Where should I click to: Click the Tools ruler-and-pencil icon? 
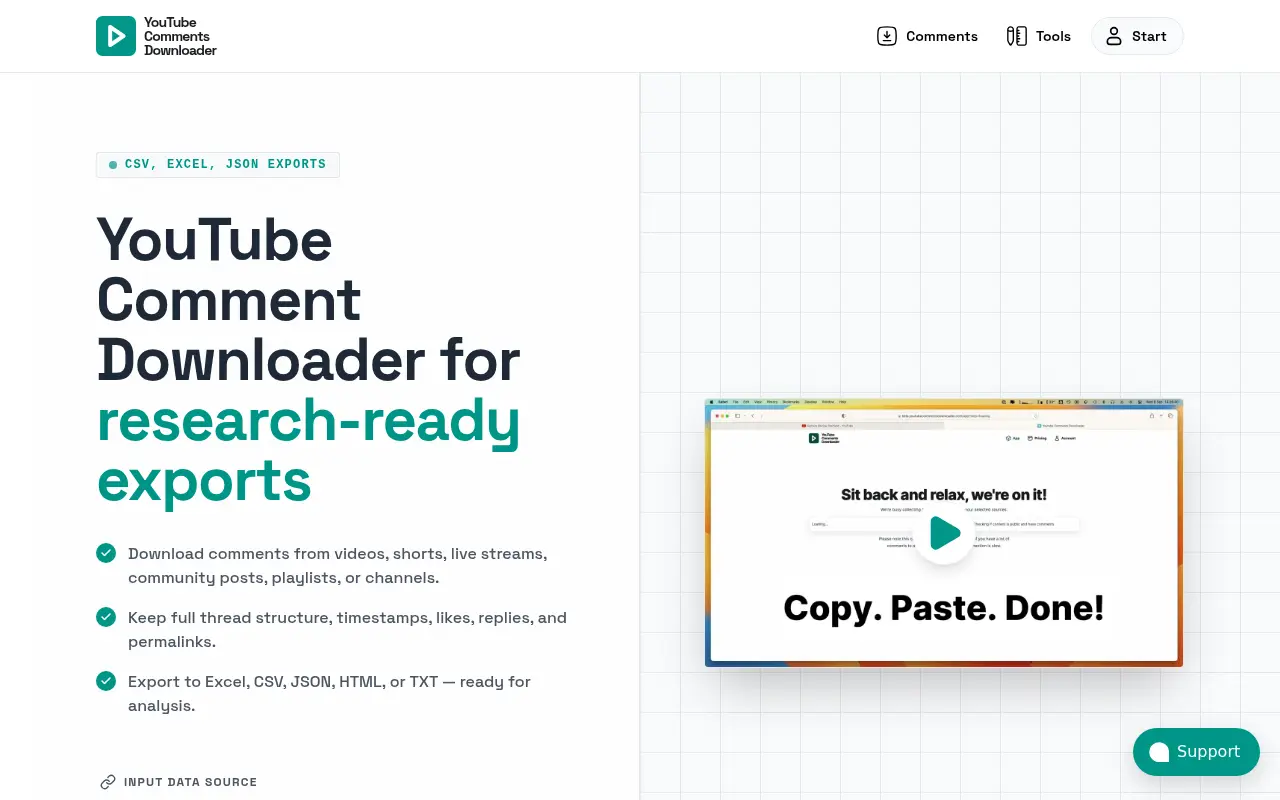(x=1016, y=36)
